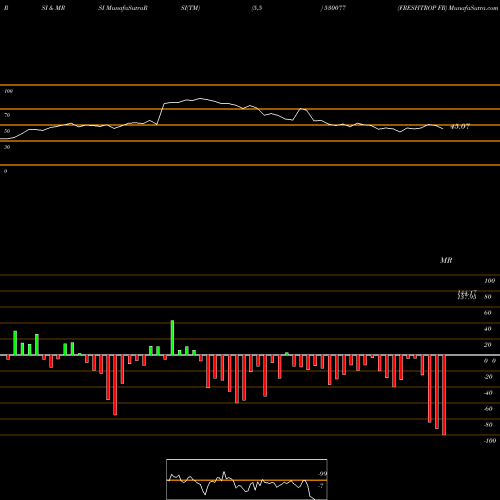Screen dimensions: 500x500
Task: Click the "SI(TM)" header text
Action: point(190,8)
